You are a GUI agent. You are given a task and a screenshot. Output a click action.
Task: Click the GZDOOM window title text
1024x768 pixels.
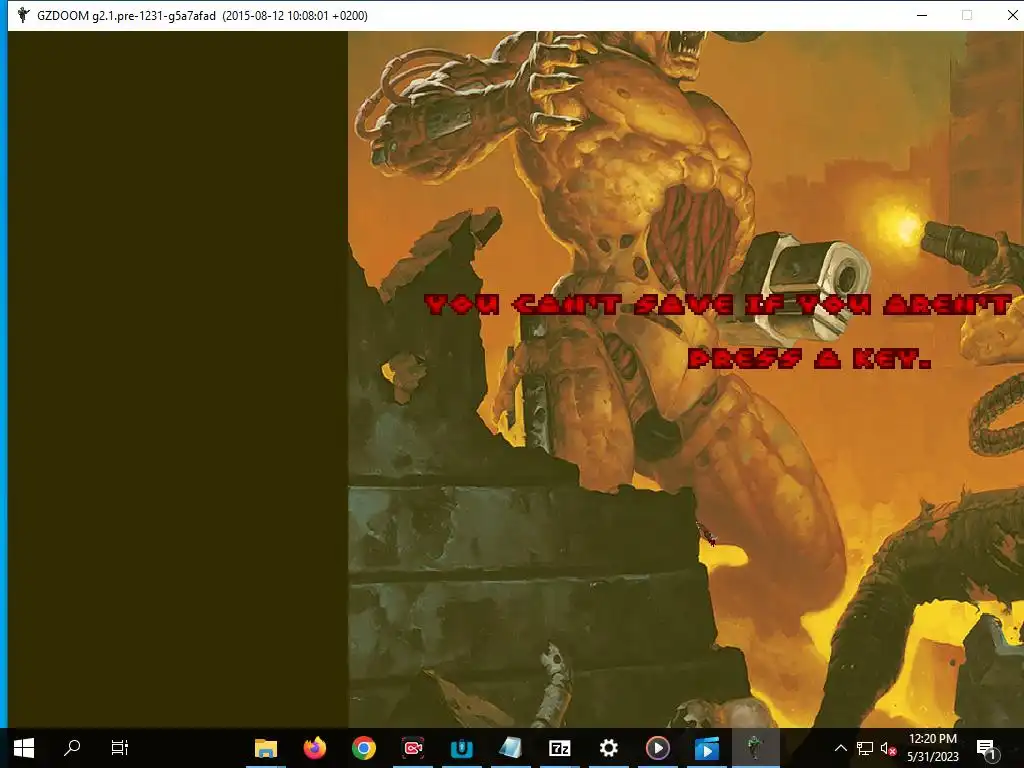coord(202,16)
